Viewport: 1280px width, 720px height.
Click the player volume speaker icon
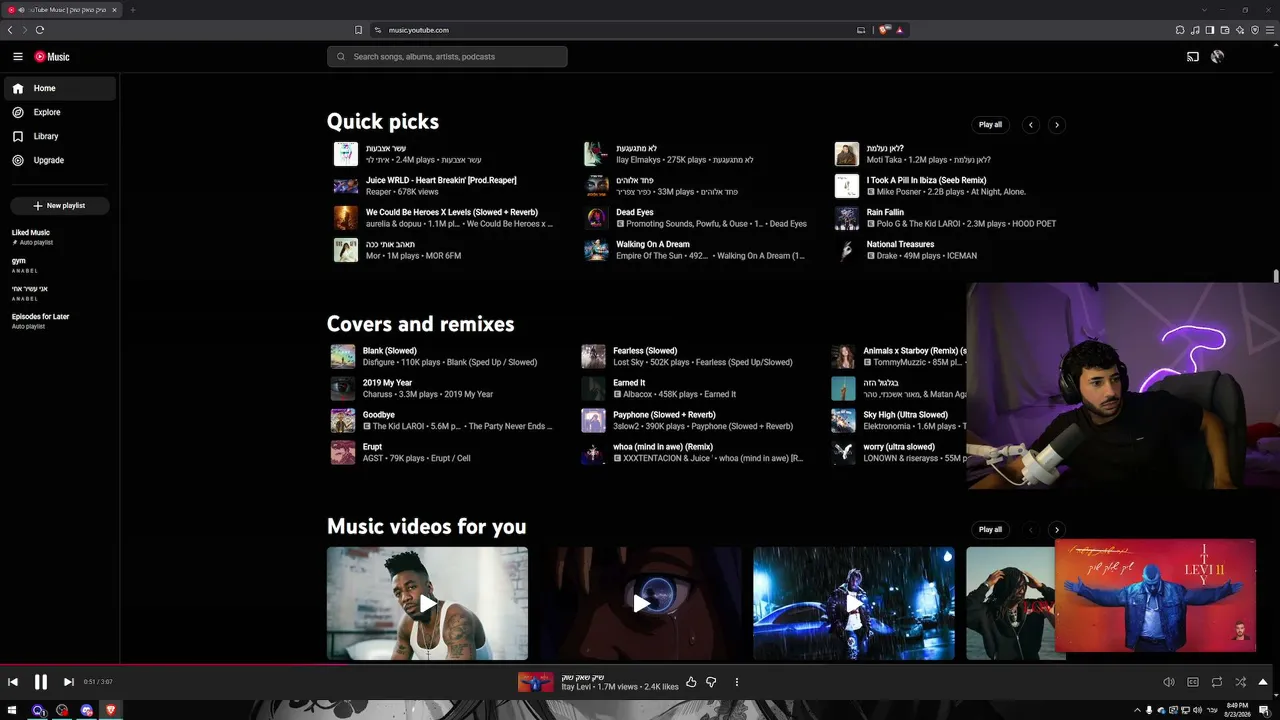tap(1169, 682)
